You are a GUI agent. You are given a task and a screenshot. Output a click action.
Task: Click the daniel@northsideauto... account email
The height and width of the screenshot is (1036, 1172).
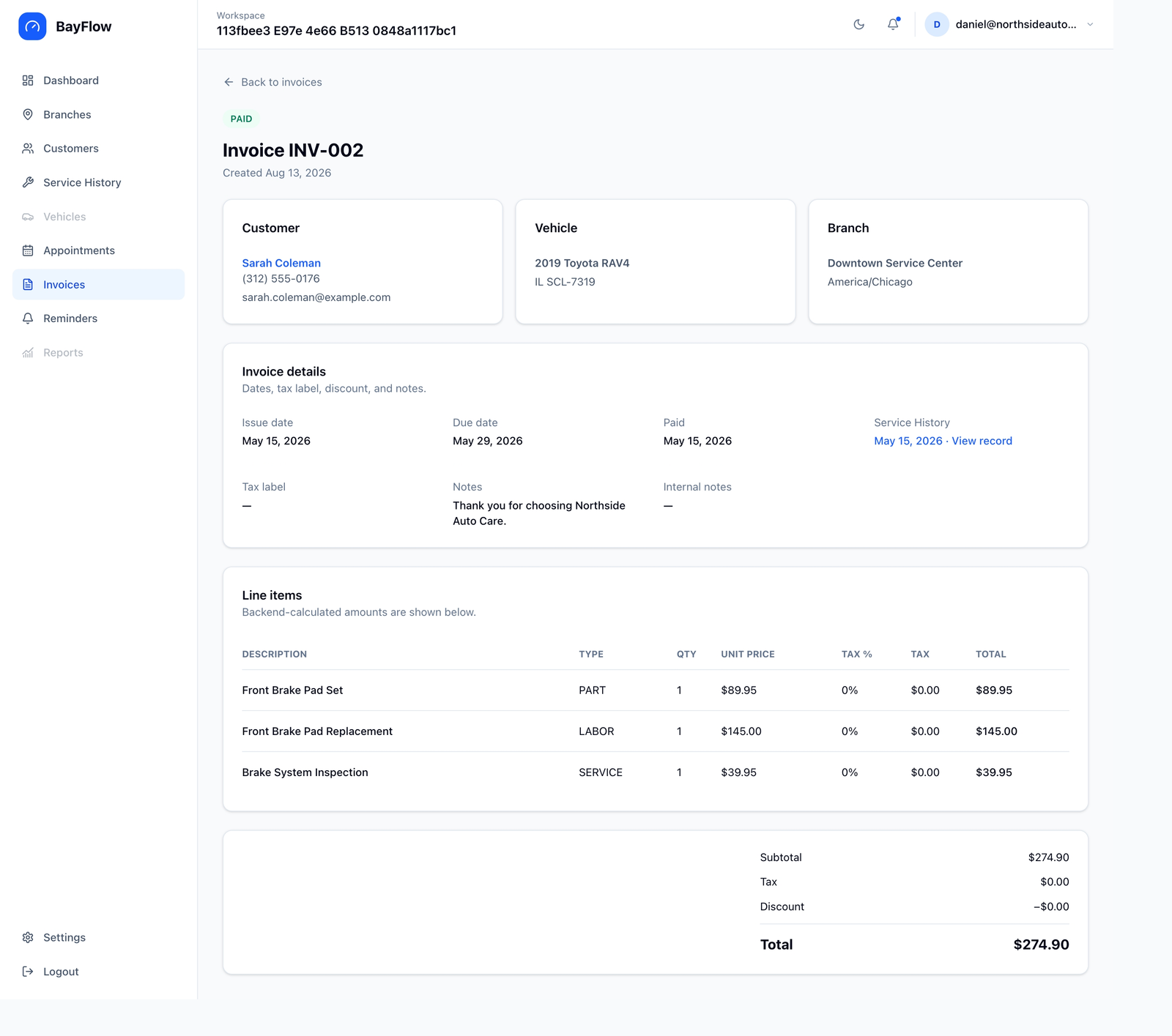click(1016, 24)
